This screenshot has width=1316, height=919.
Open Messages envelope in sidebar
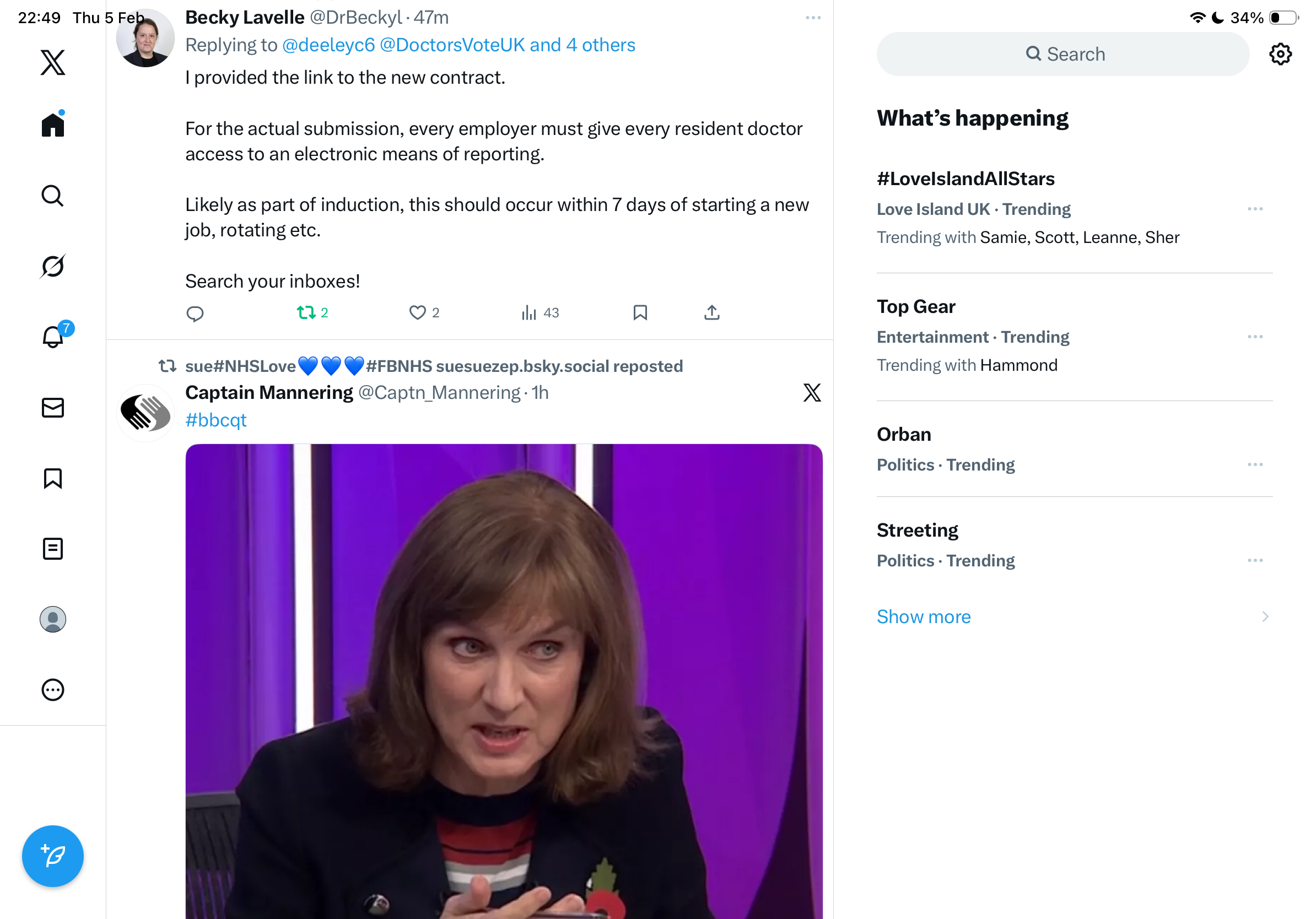point(53,408)
